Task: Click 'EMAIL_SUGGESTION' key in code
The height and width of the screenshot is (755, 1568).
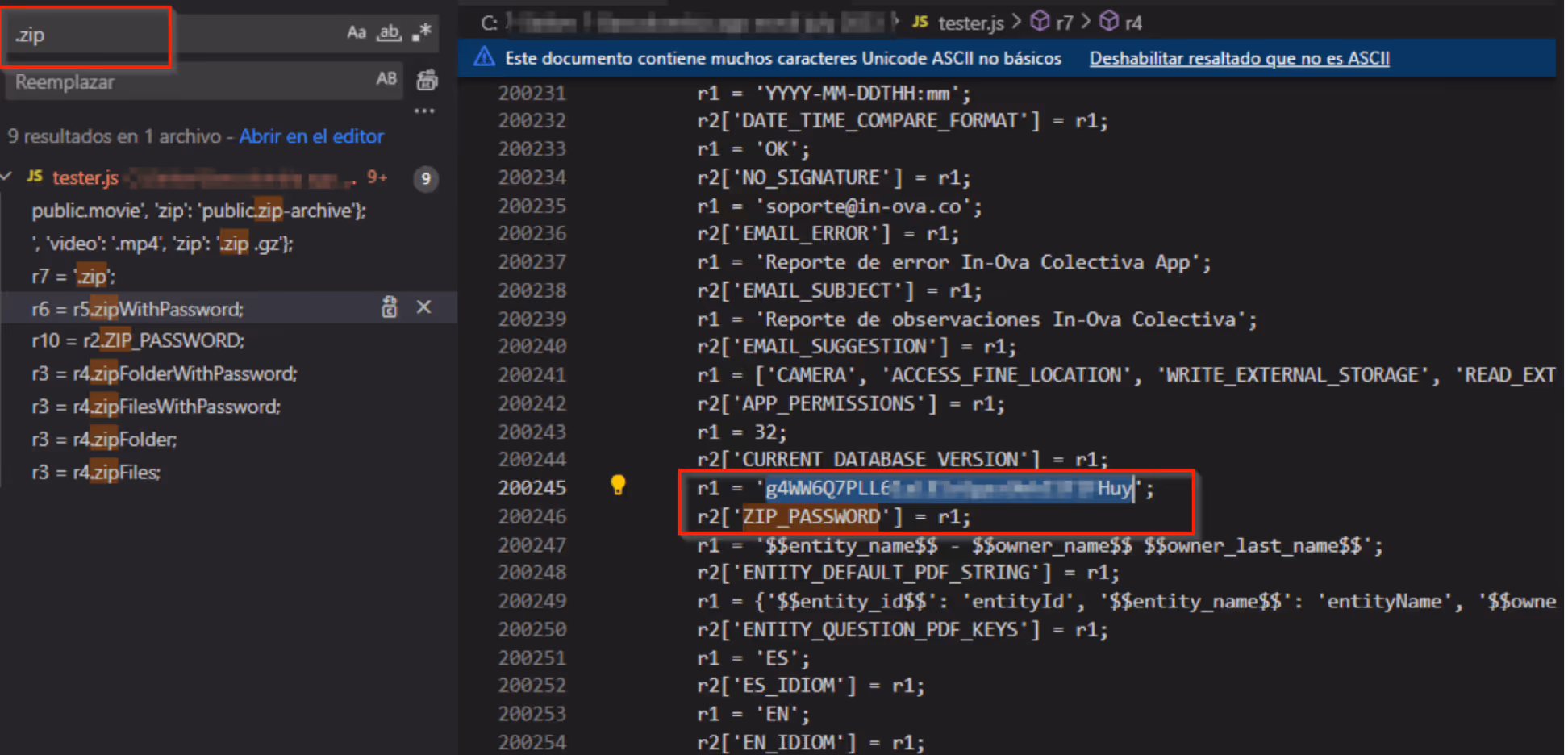Action: pyautogui.click(x=834, y=347)
